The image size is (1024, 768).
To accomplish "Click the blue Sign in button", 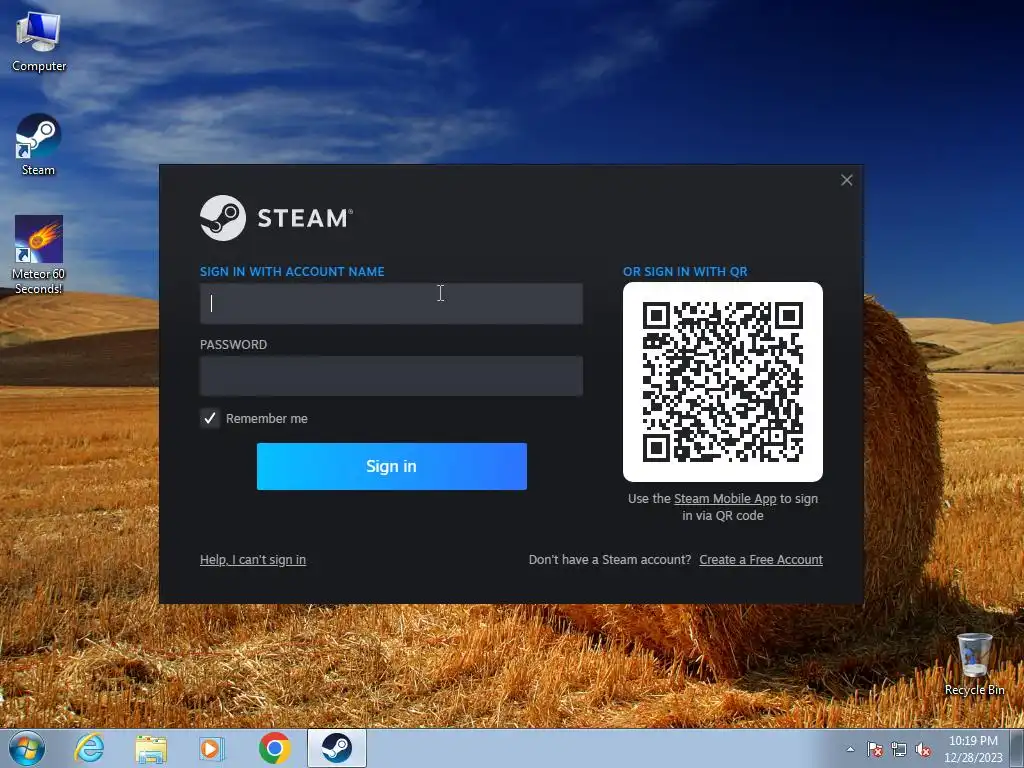I will pos(391,466).
